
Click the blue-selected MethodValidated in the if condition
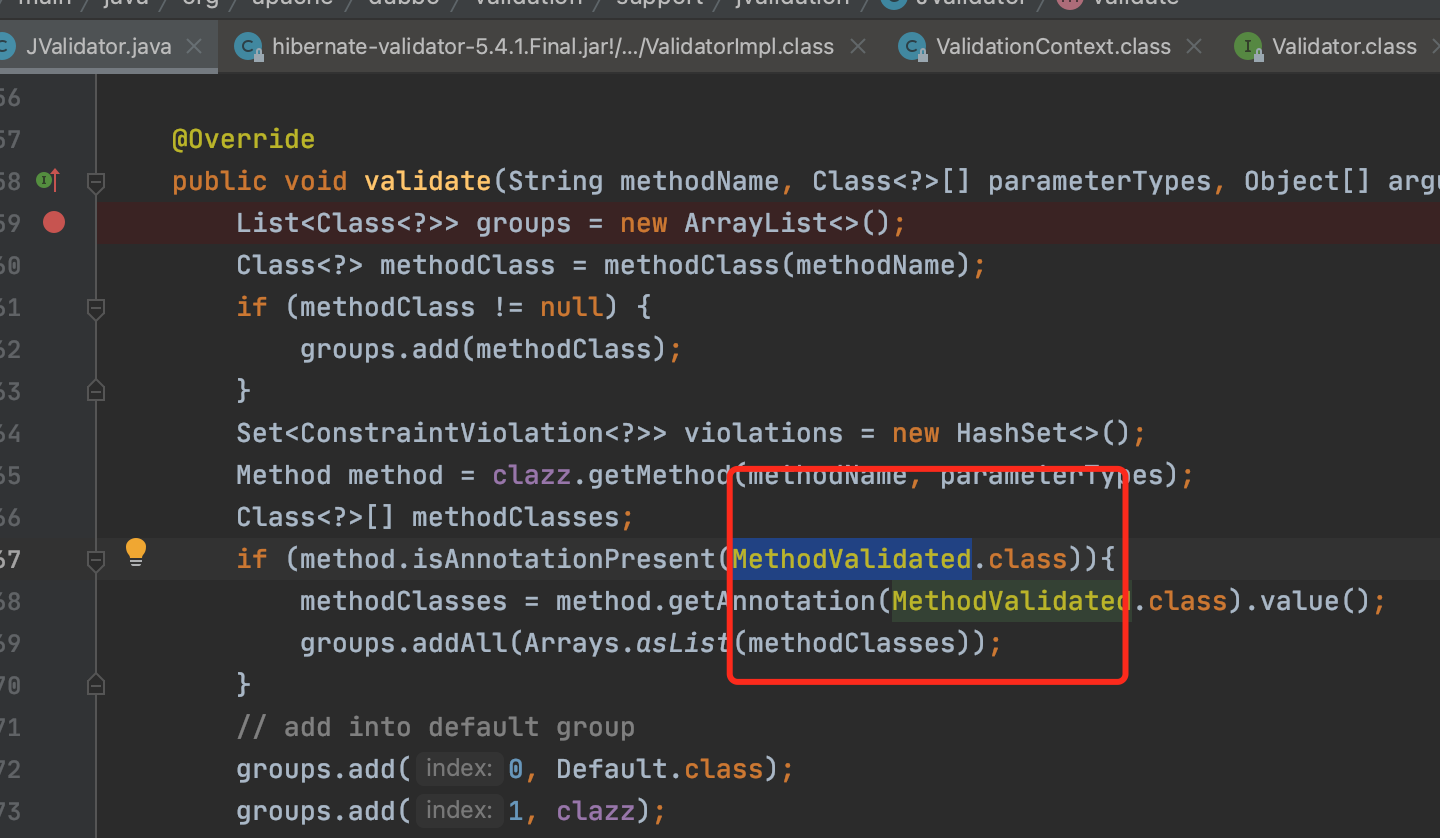pos(852,559)
